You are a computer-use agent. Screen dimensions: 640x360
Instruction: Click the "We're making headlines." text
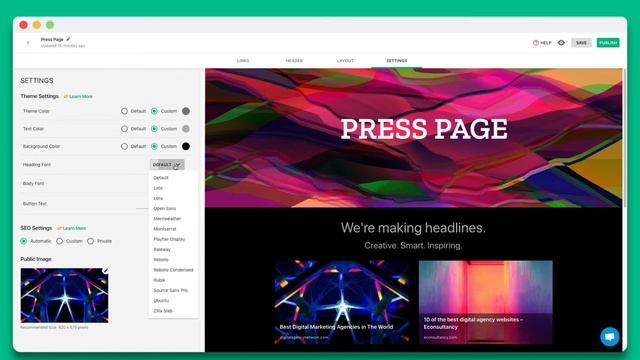click(413, 228)
